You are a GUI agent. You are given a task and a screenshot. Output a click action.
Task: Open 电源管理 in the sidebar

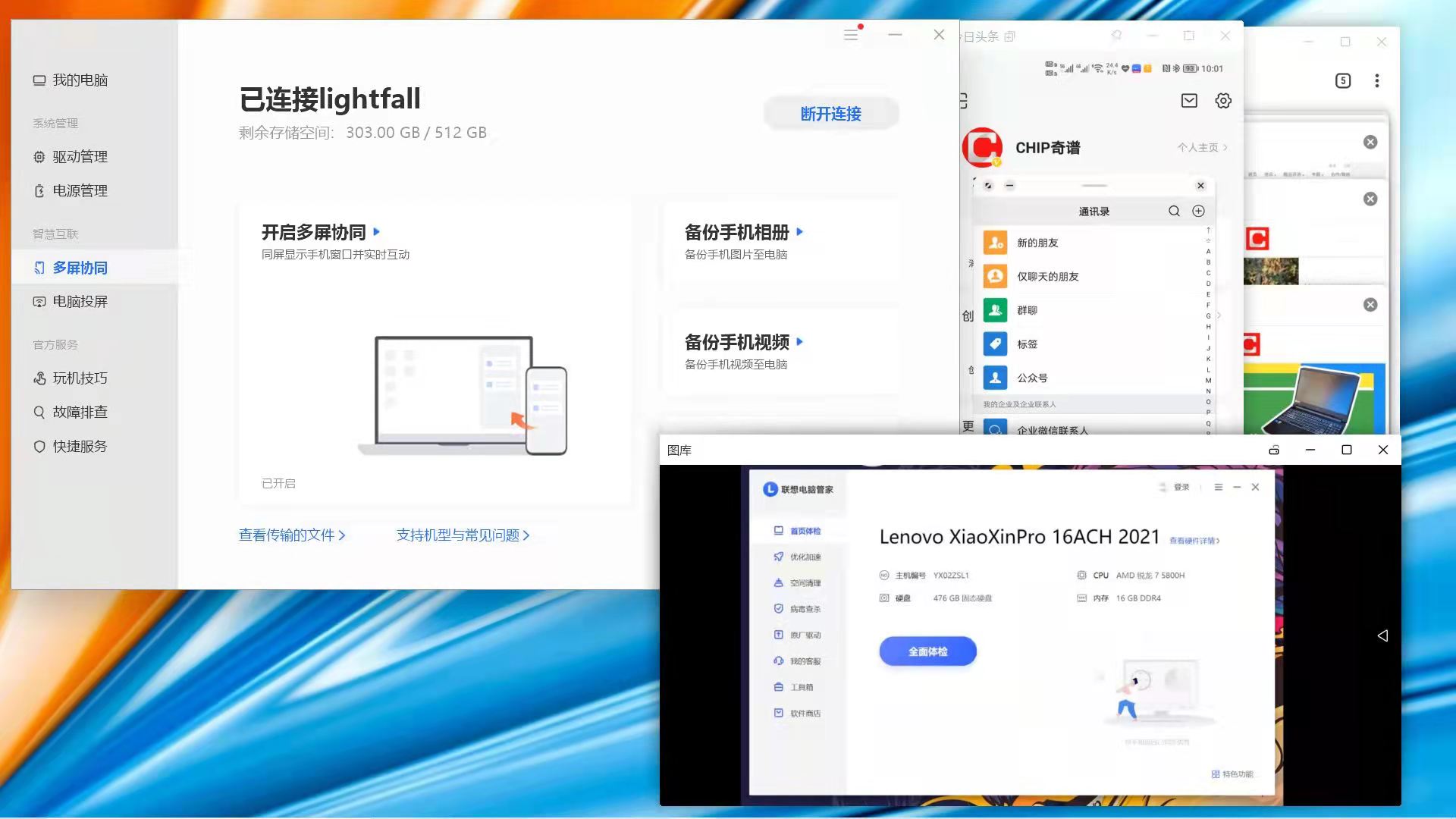click(x=80, y=190)
